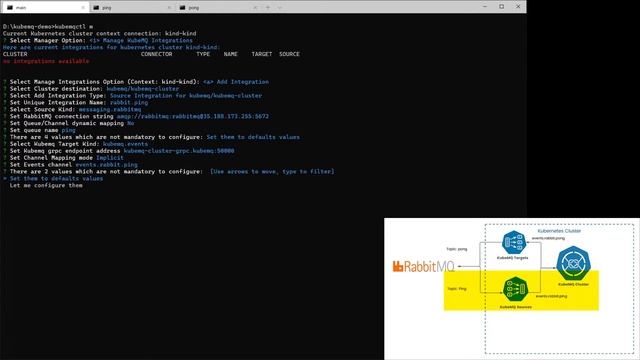Switch to the "pong" terminal tab
Viewport: 640px width, 360px height.
[x=219, y=7]
